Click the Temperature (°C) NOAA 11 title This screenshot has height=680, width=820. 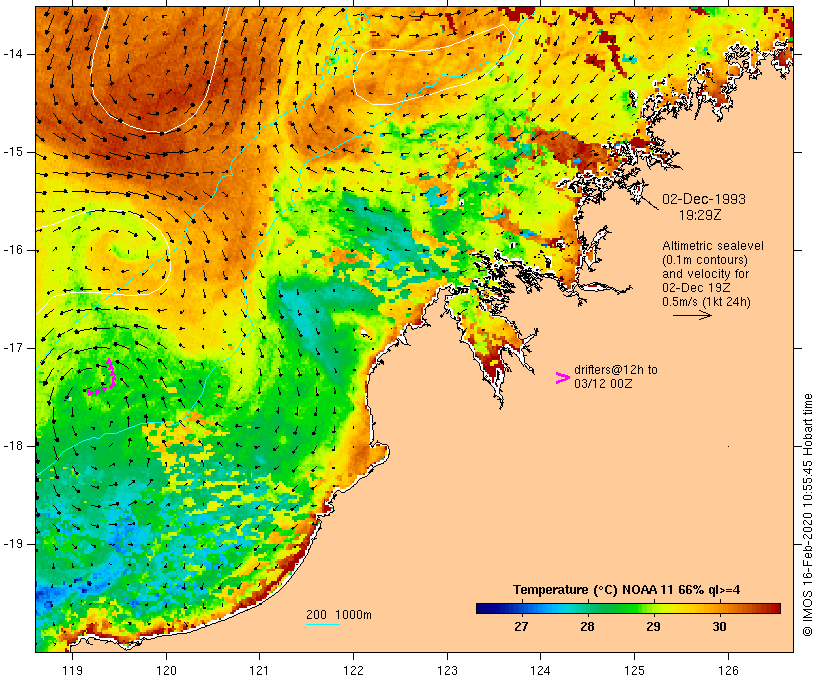click(x=627, y=590)
